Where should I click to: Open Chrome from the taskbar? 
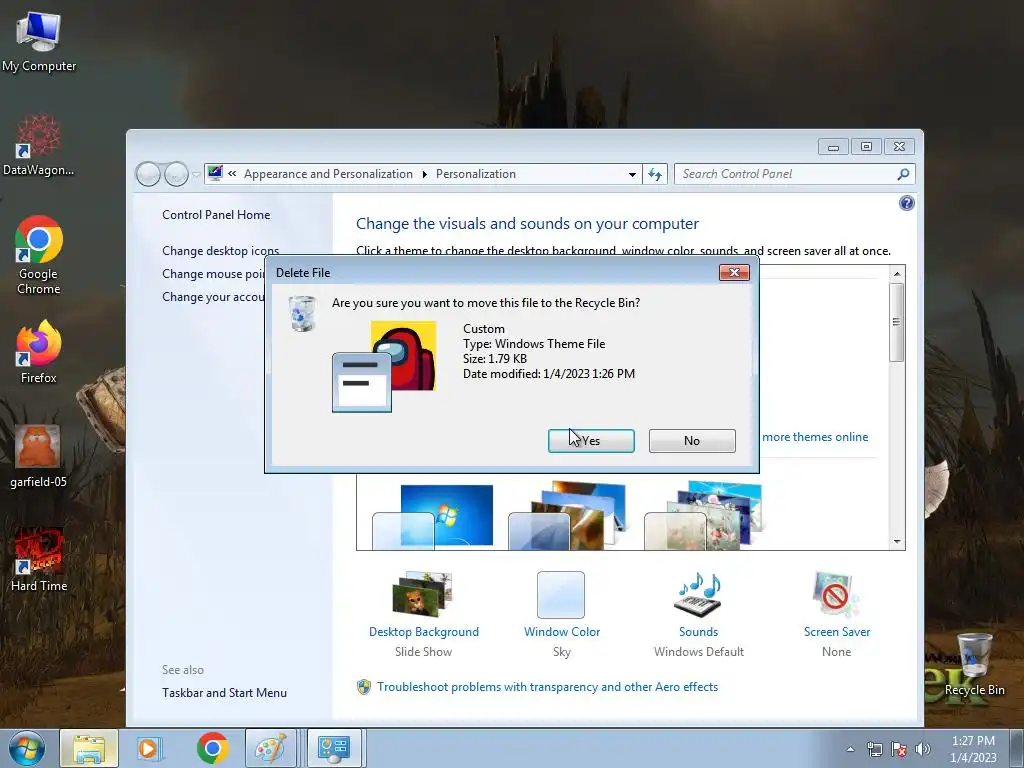(212, 748)
